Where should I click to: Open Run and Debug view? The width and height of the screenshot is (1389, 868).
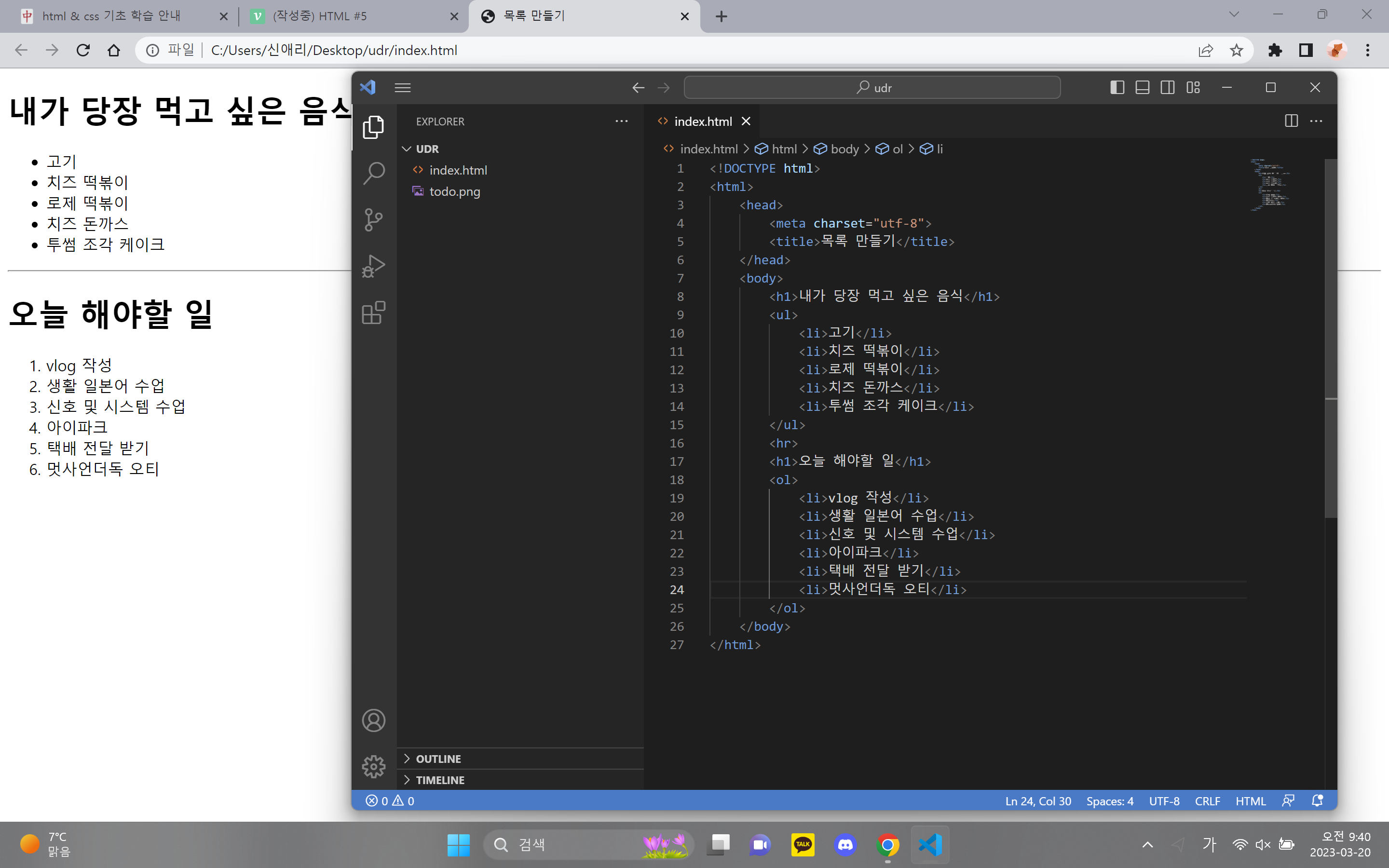tap(374, 266)
